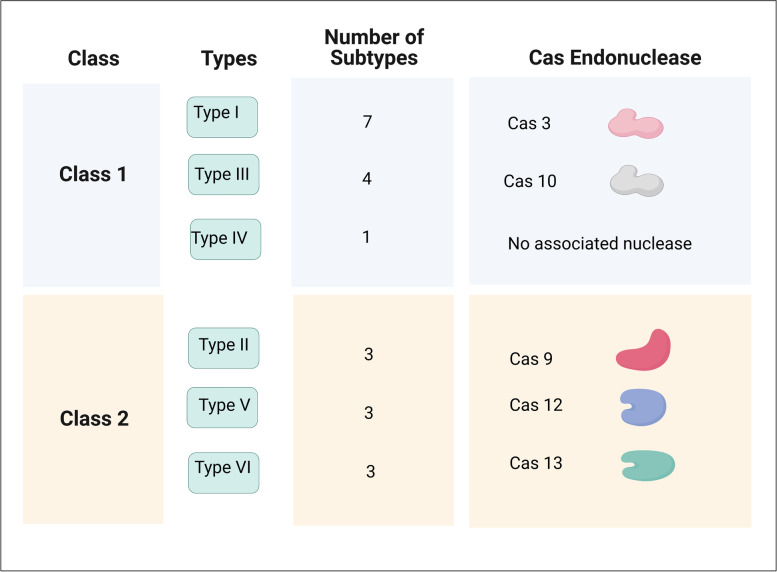Image resolution: width=777 pixels, height=572 pixels.
Task: Click the Type IV box
Action: click(225, 240)
